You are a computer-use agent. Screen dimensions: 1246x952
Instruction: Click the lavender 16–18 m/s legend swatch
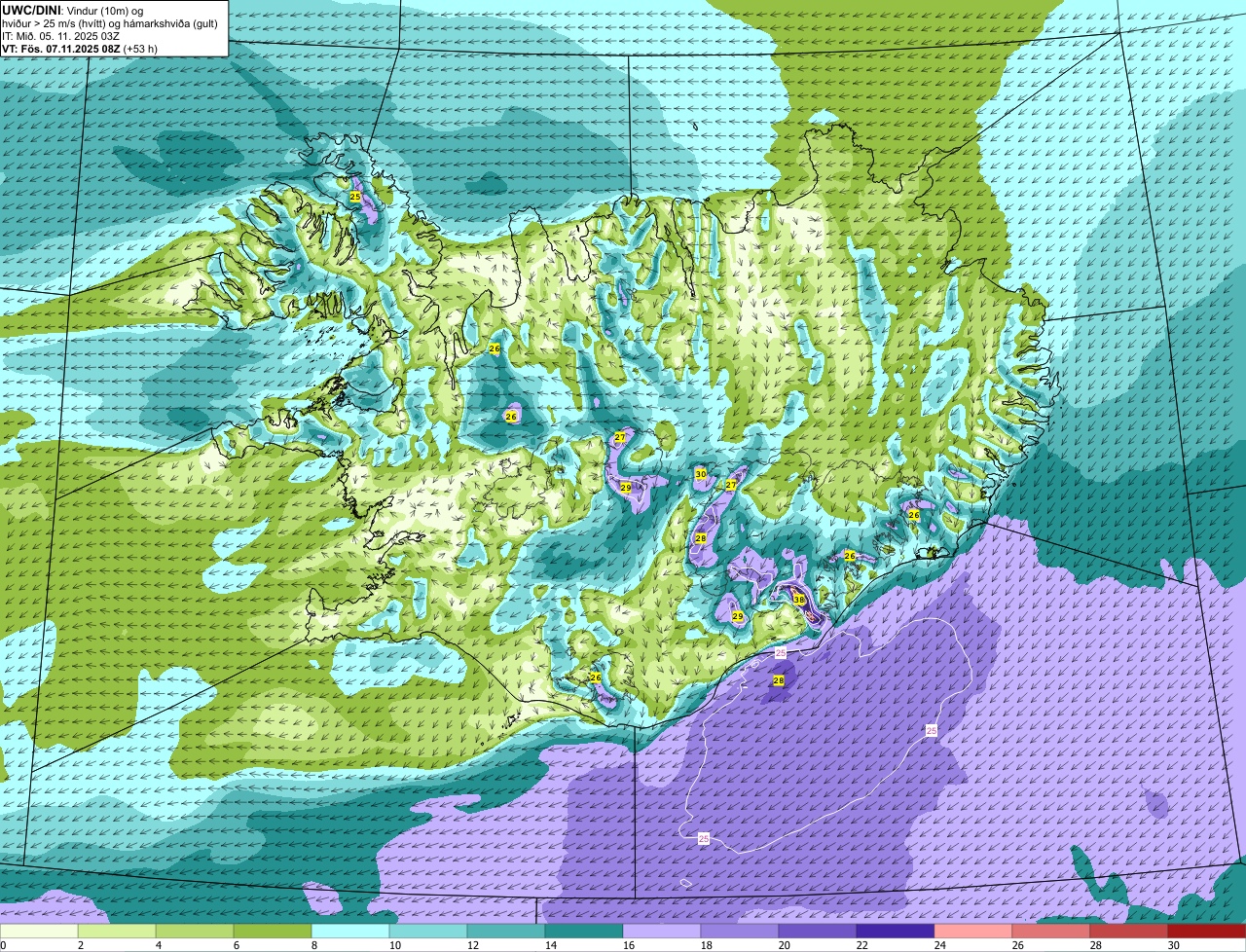pyautogui.click(x=662, y=932)
